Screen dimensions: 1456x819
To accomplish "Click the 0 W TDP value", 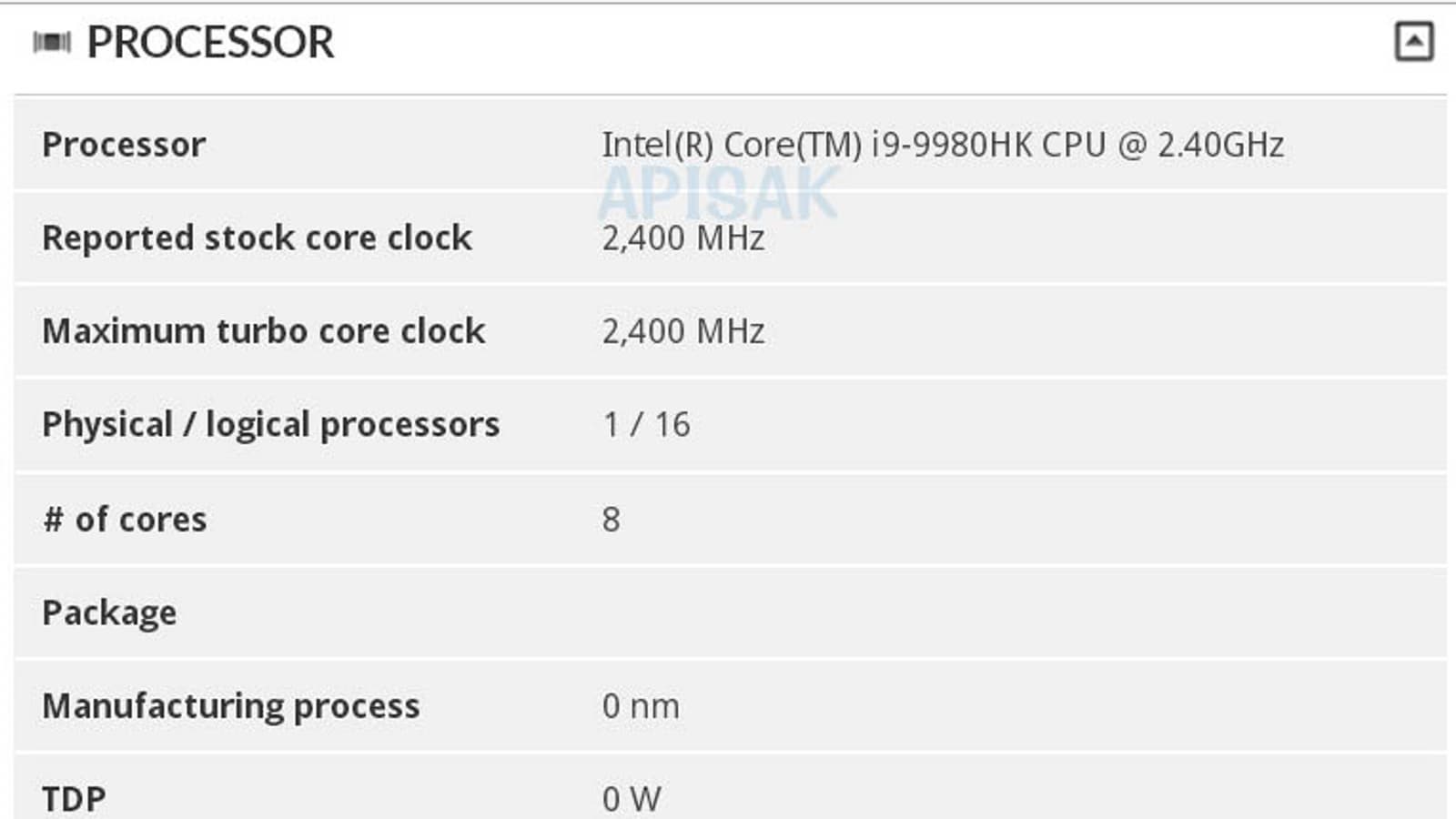I will 632,799.
